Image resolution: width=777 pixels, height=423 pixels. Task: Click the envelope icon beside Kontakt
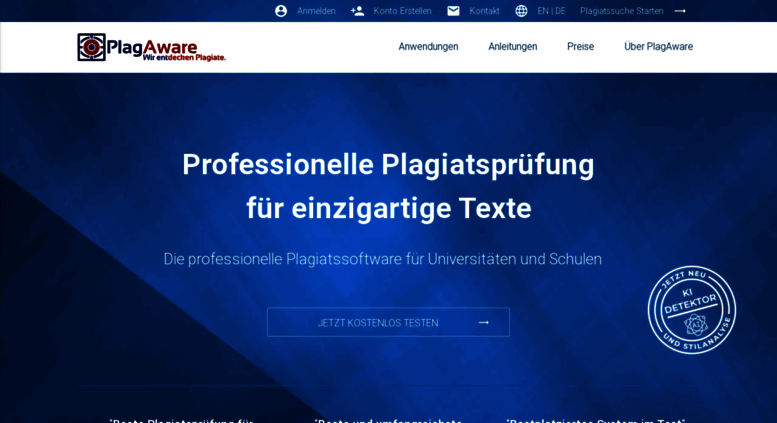[x=453, y=11]
